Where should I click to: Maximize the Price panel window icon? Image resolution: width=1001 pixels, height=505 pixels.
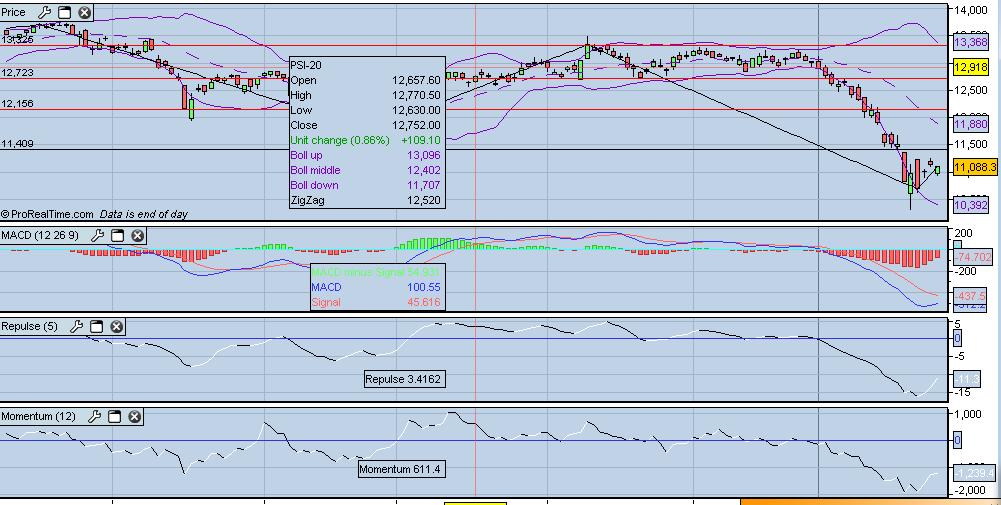coord(64,12)
